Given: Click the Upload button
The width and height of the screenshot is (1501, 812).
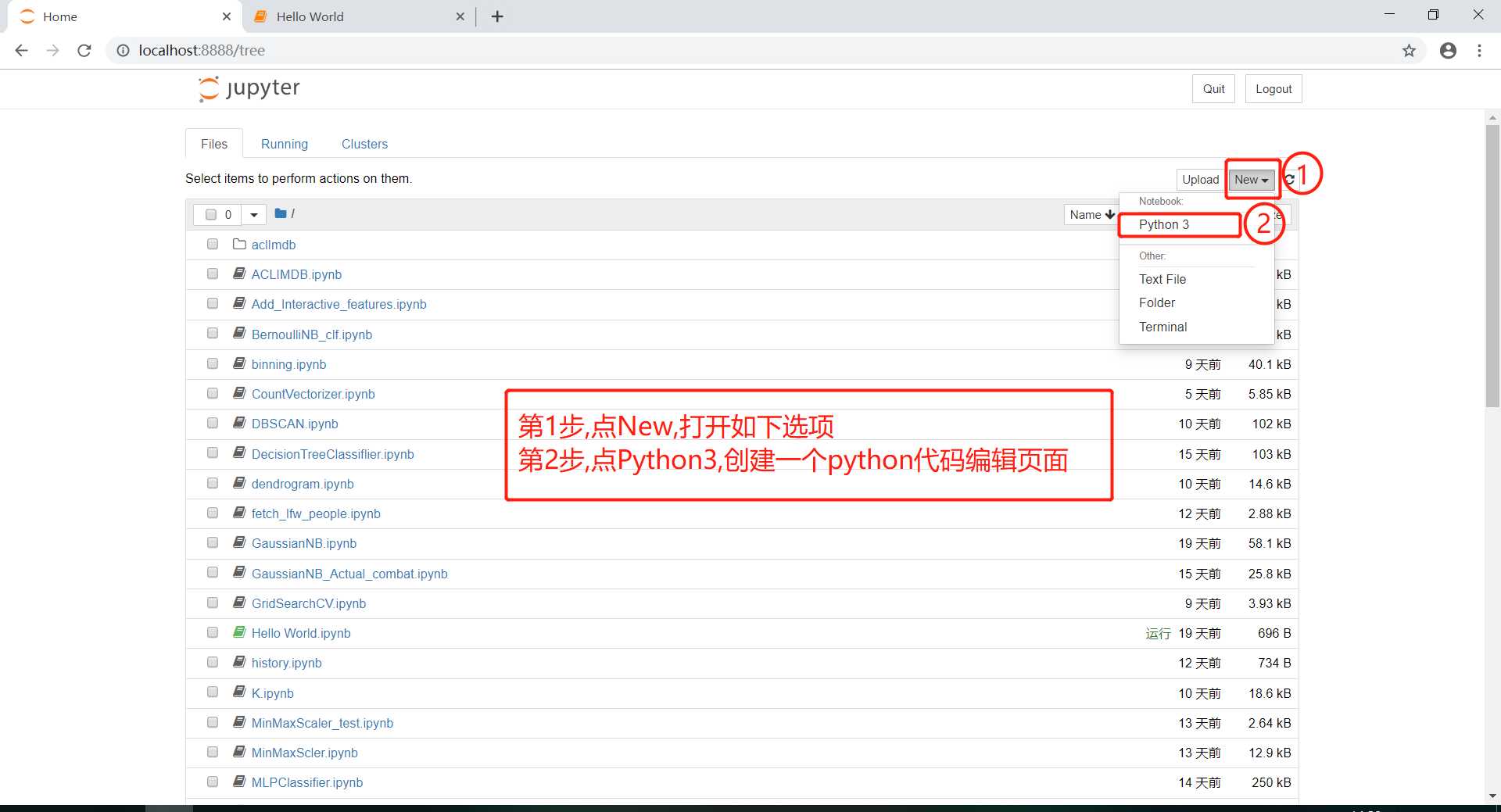Looking at the screenshot, I should (x=1200, y=180).
